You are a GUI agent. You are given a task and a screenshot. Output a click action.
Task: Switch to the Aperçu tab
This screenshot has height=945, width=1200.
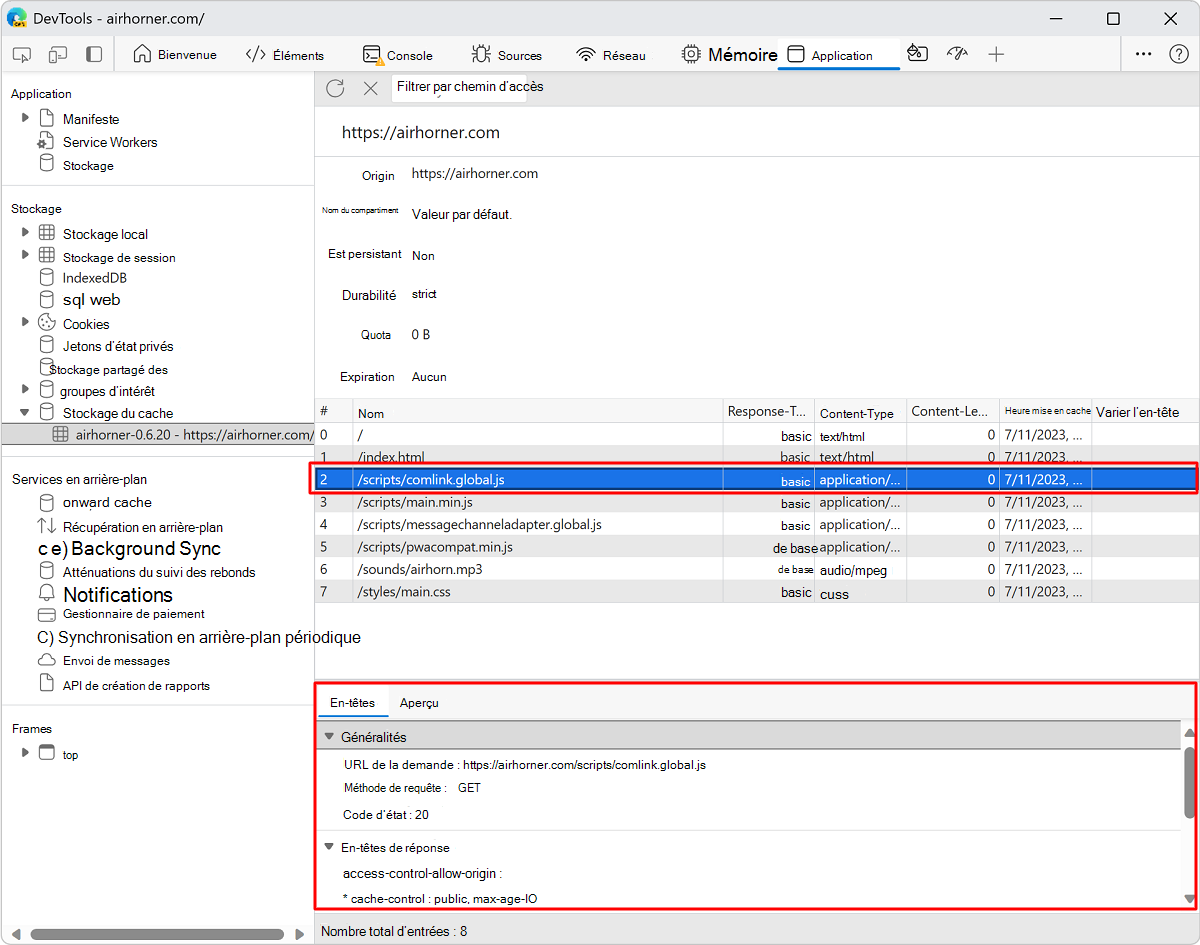(x=419, y=703)
